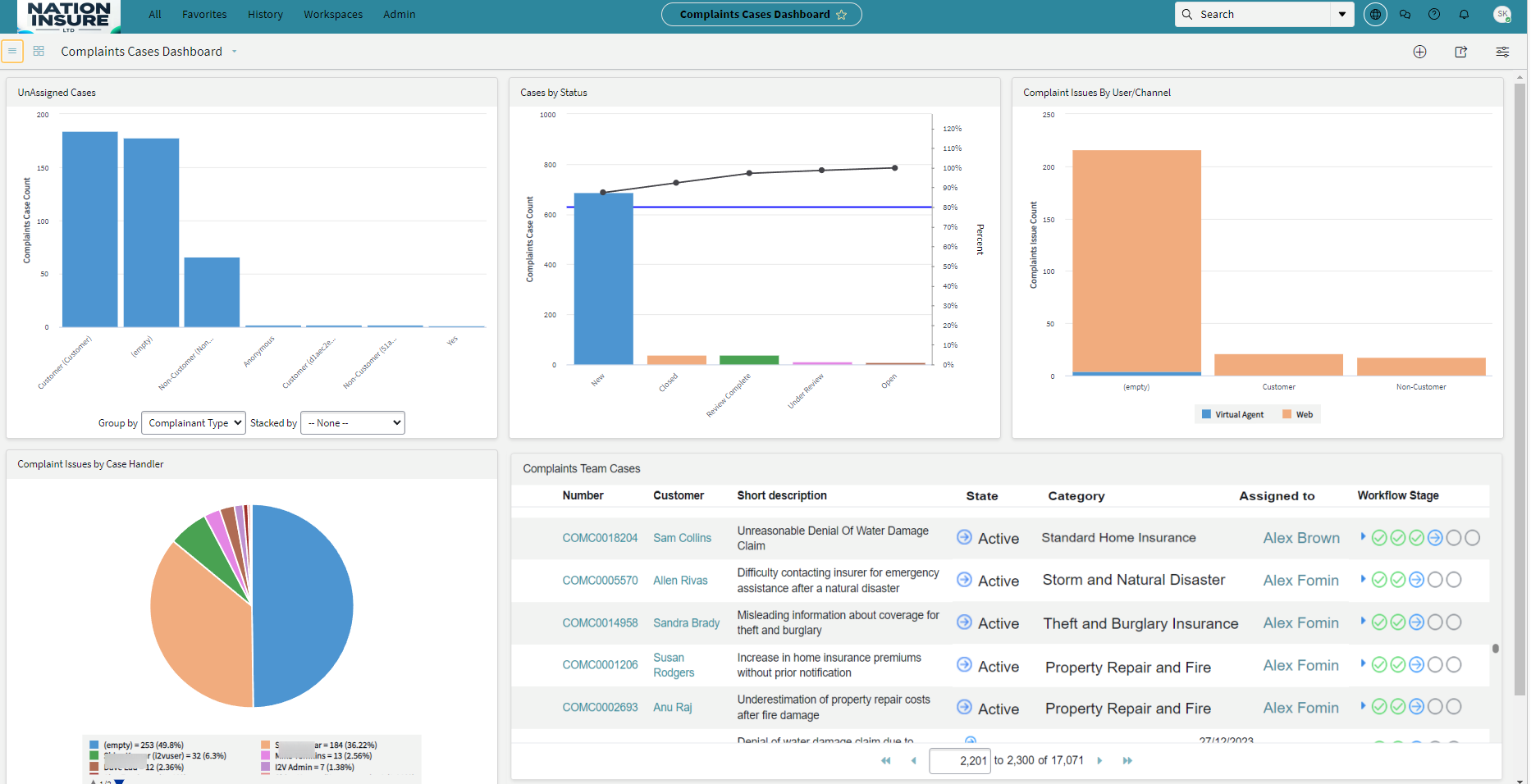The height and width of the screenshot is (784, 1531).
Task: Star the Complaints Cases Dashboard as favorite
Action: pos(842,15)
